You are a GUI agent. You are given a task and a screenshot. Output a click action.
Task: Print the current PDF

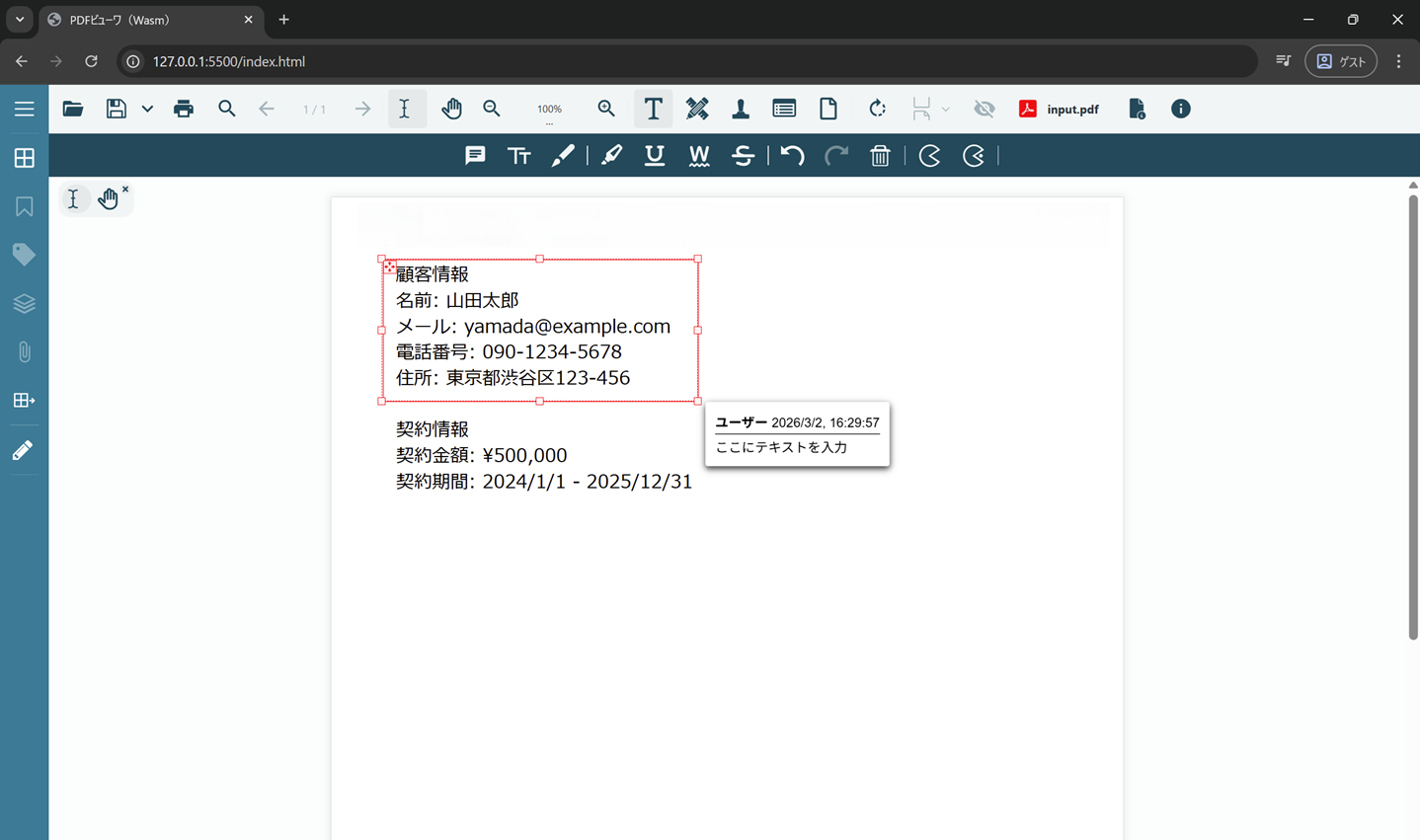(183, 109)
